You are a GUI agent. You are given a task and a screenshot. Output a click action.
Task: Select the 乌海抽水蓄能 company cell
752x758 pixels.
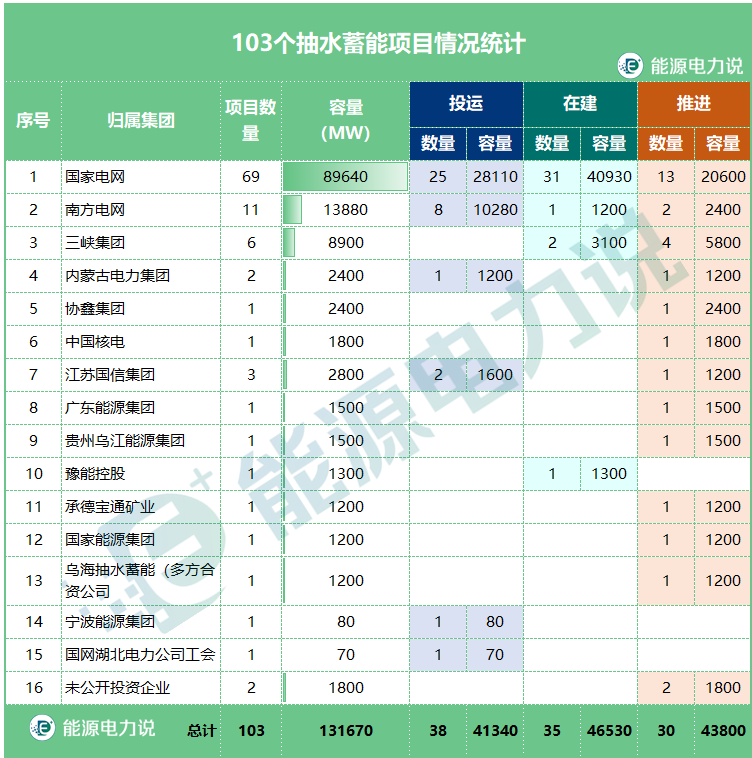point(141,580)
